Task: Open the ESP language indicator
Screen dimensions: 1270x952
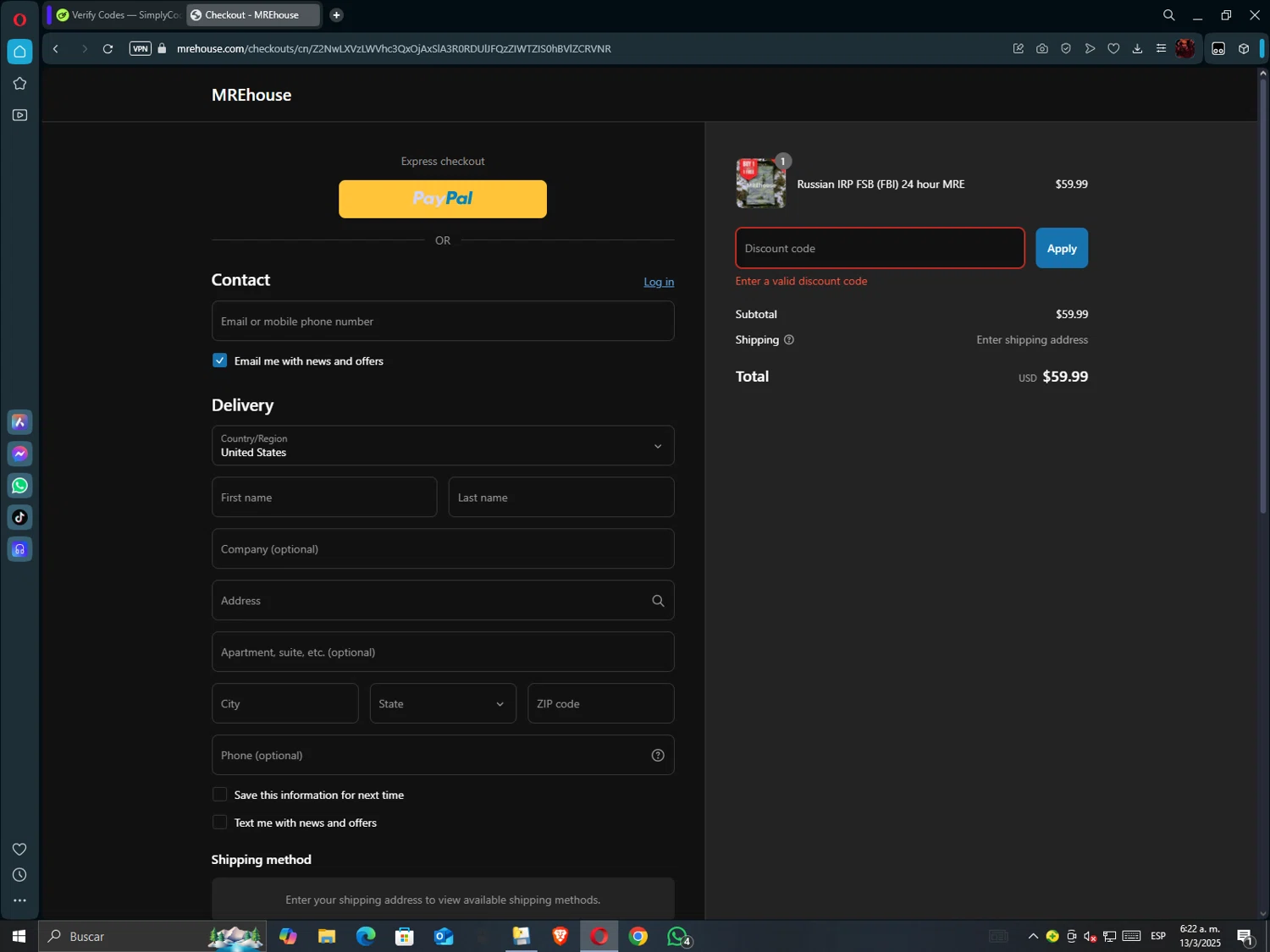Action: click(1158, 936)
